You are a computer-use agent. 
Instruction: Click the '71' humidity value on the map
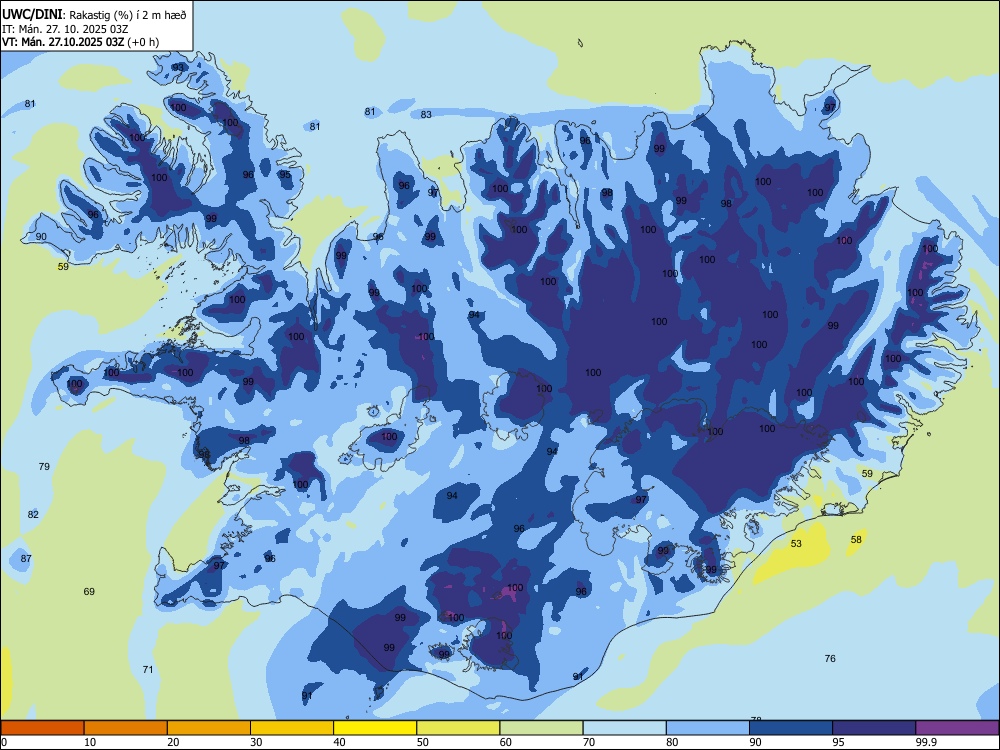[148, 669]
